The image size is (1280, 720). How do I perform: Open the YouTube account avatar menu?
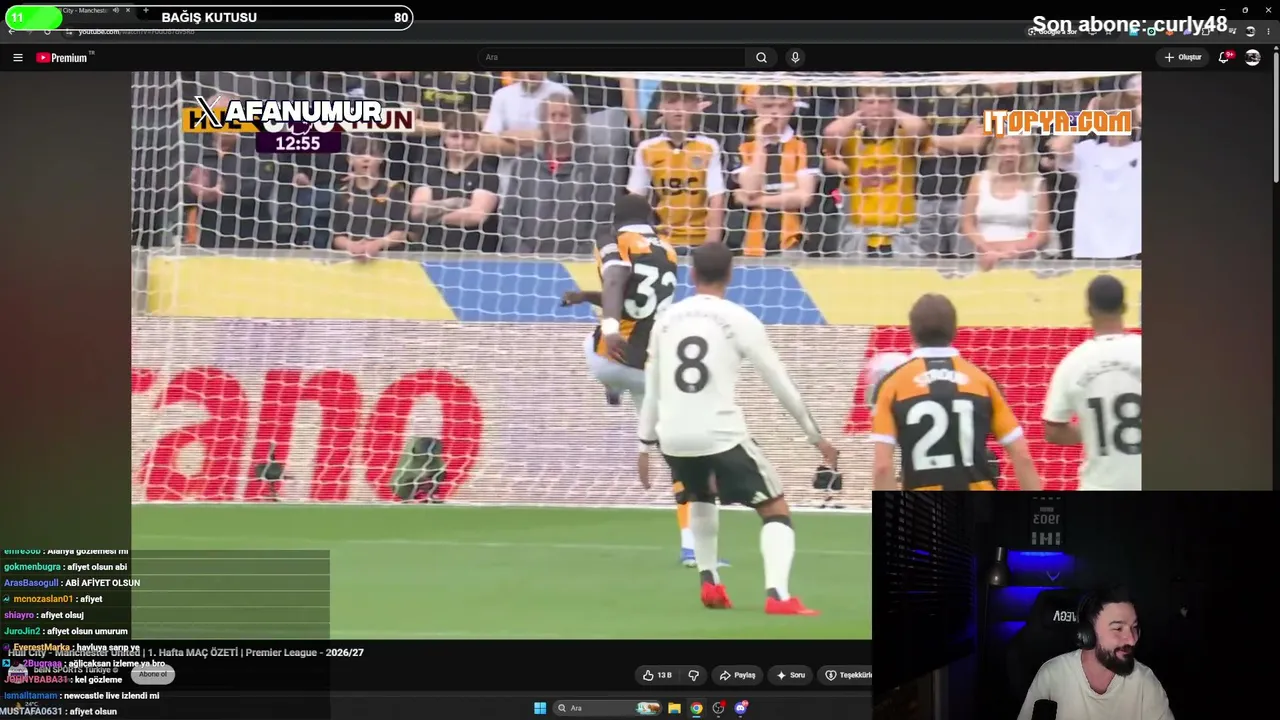tap(1252, 57)
